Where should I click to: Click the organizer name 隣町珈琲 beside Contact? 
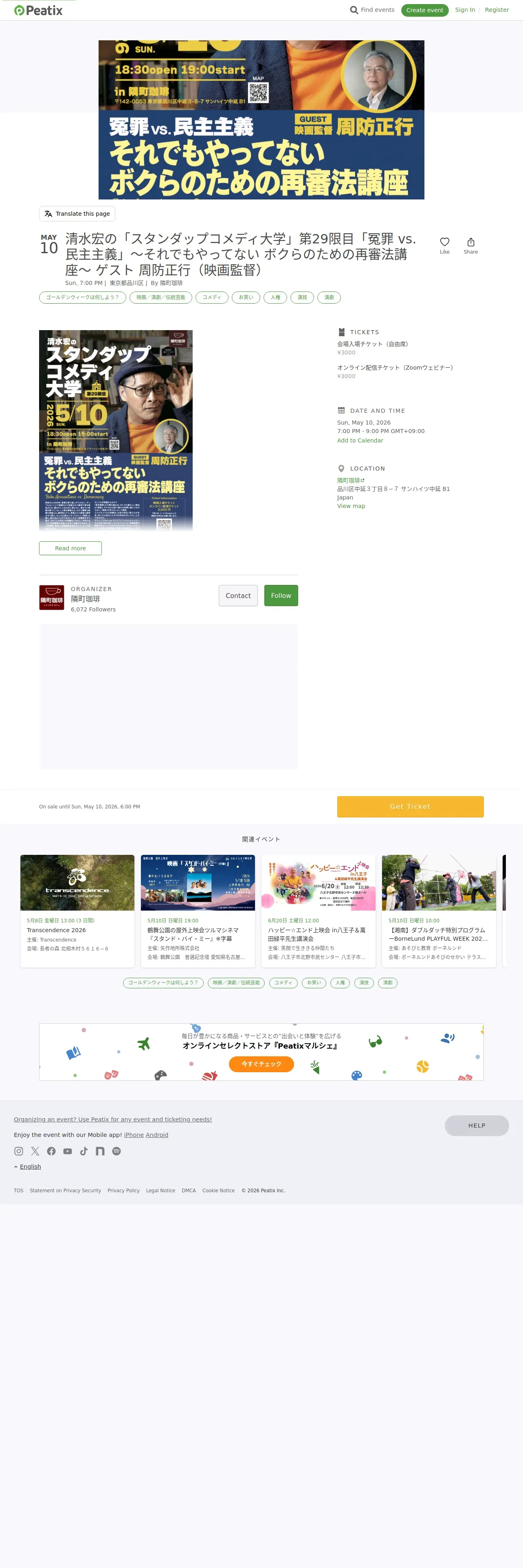85,599
